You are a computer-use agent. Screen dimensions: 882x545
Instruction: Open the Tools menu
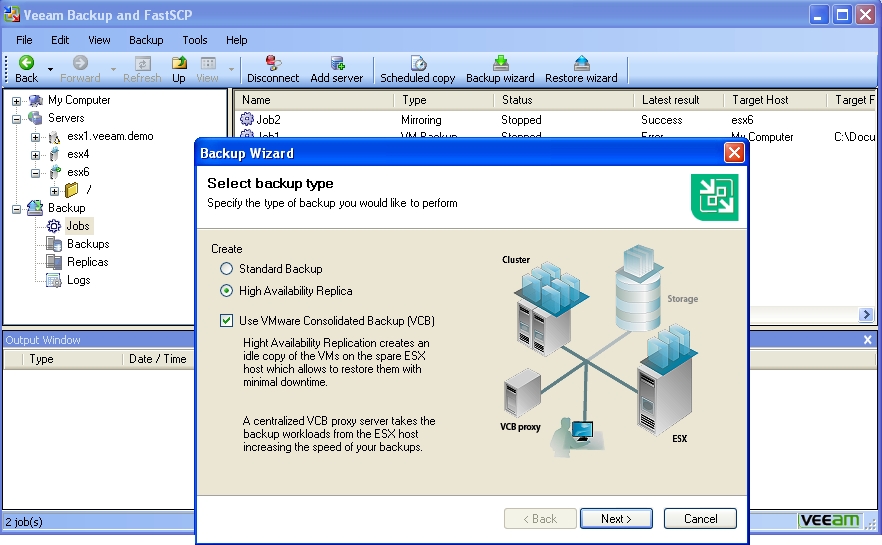click(x=195, y=40)
